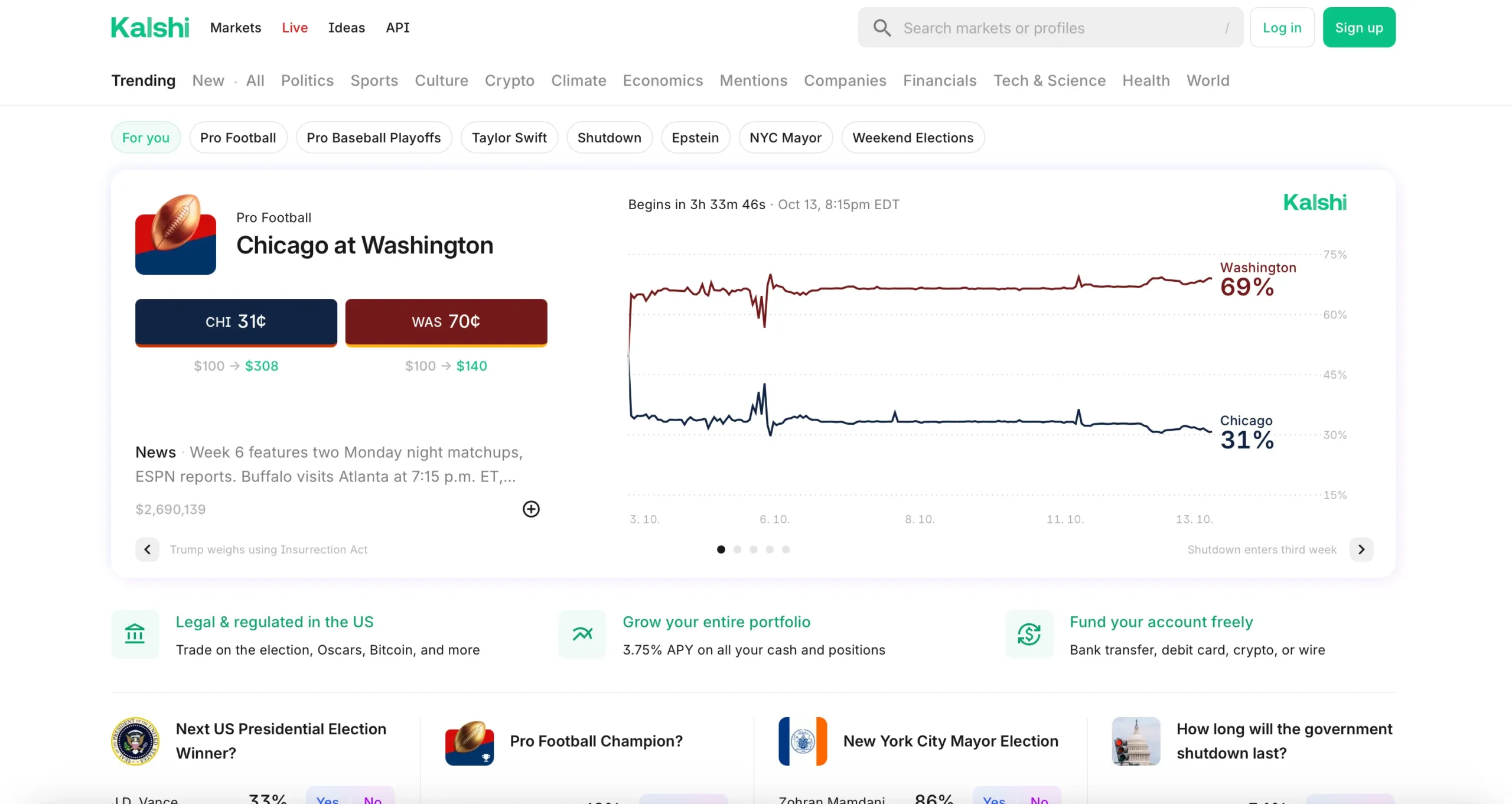The width and height of the screenshot is (1512, 804).
Task: Select the second carousel dot
Action: (737, 549)
